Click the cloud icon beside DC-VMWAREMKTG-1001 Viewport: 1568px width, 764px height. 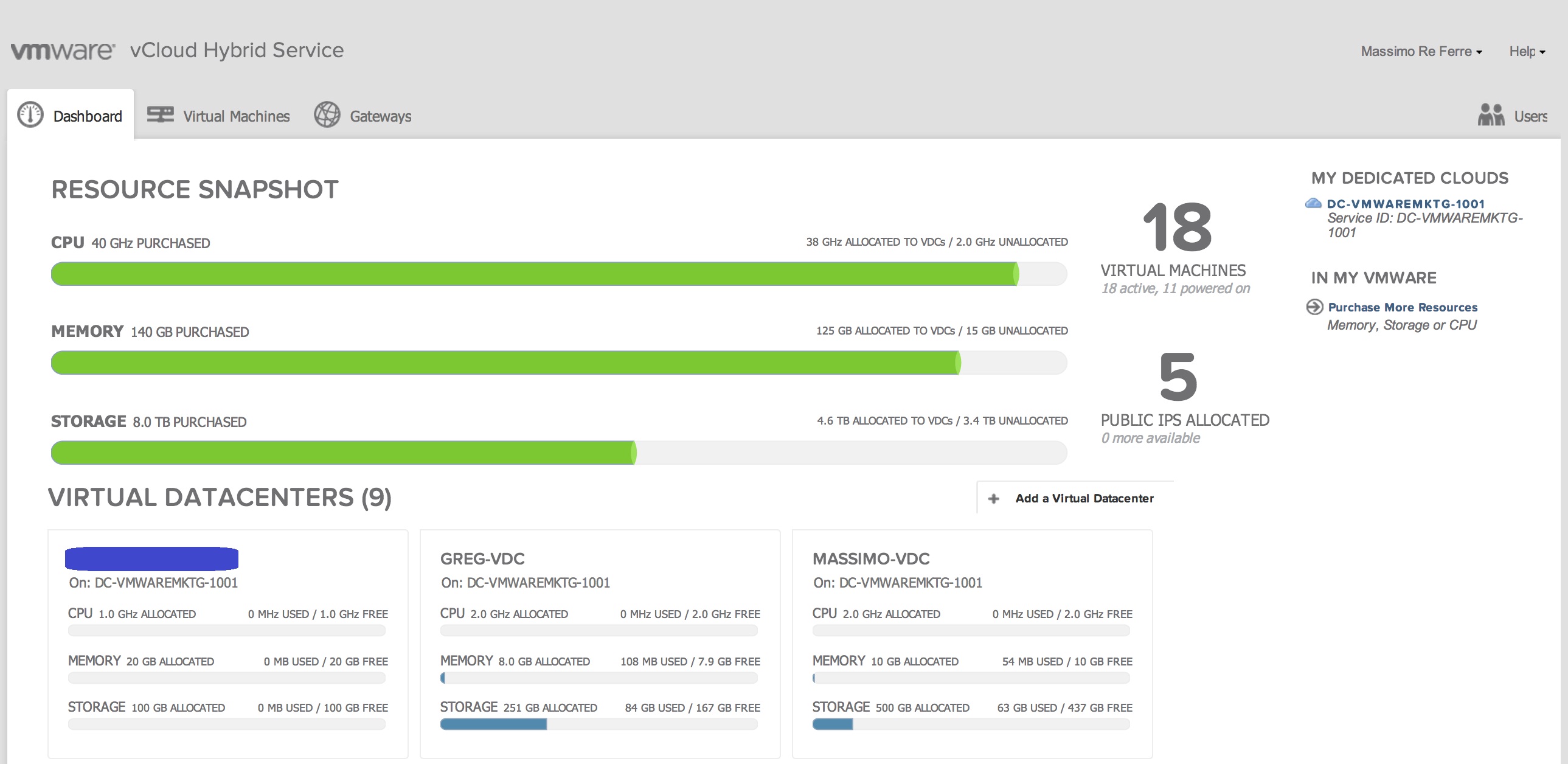pos(1313,203)
